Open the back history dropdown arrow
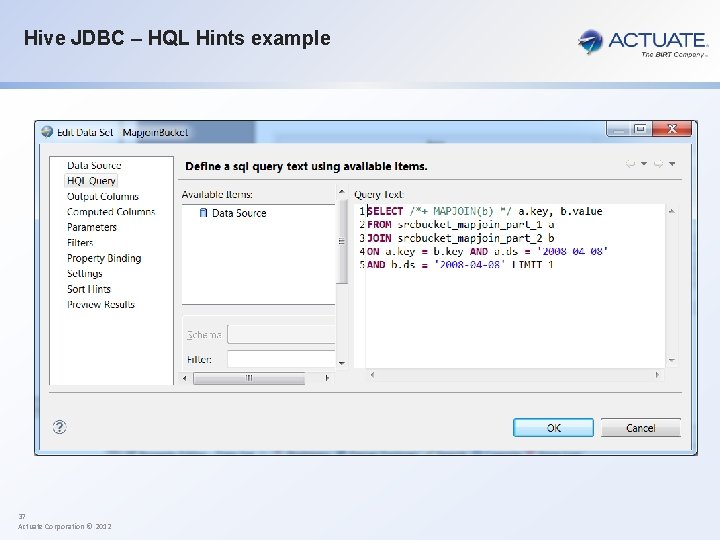Viewport: 720px width, 540px height. 644,163
